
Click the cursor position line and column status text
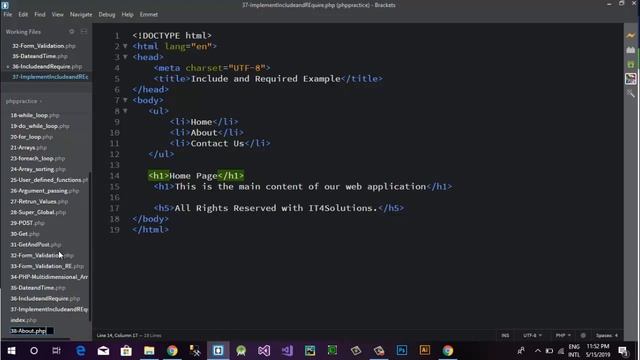pyautogui.click(x=118, y=336)
